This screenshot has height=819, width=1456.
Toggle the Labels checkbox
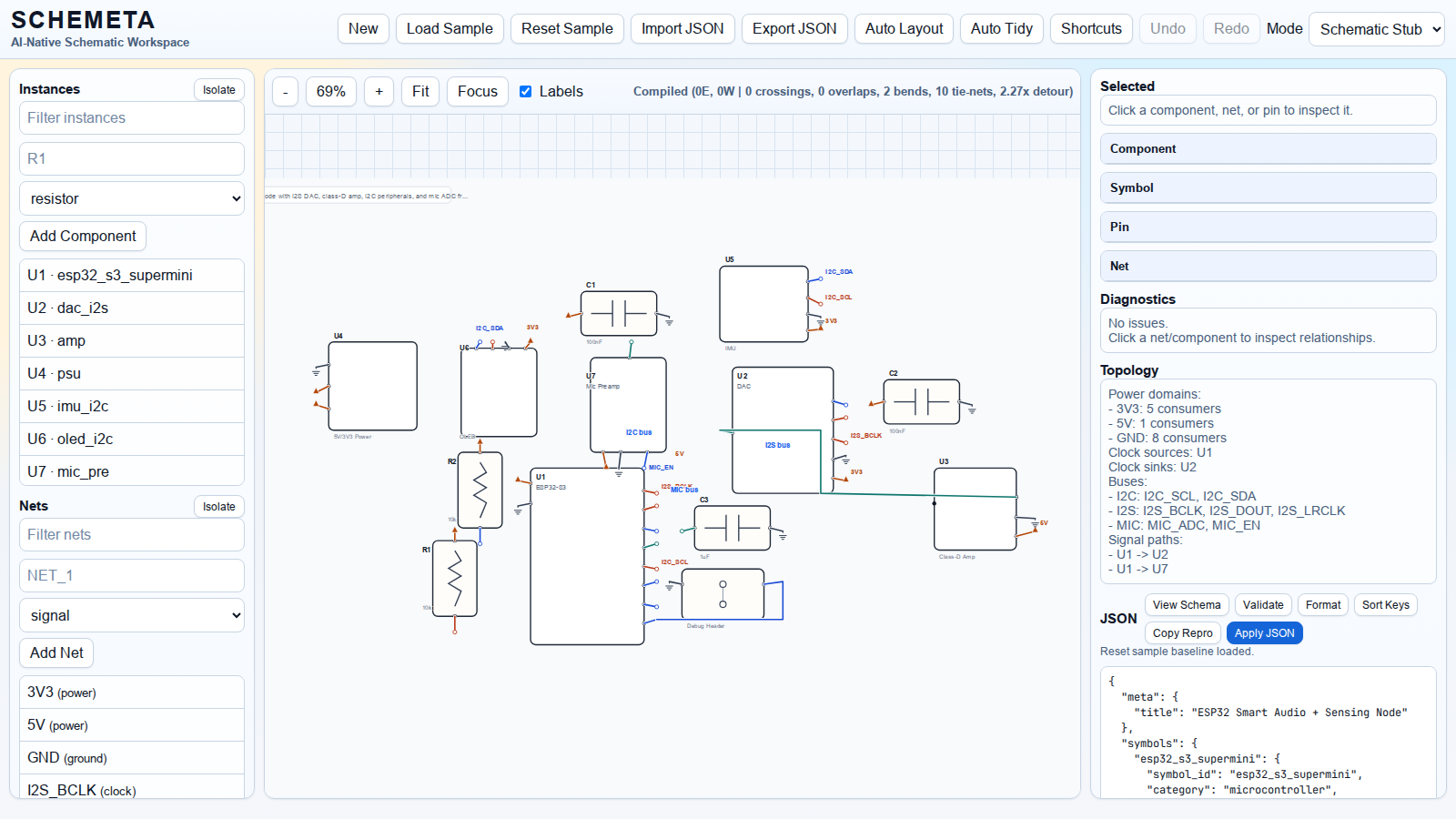tap(526, 92)
